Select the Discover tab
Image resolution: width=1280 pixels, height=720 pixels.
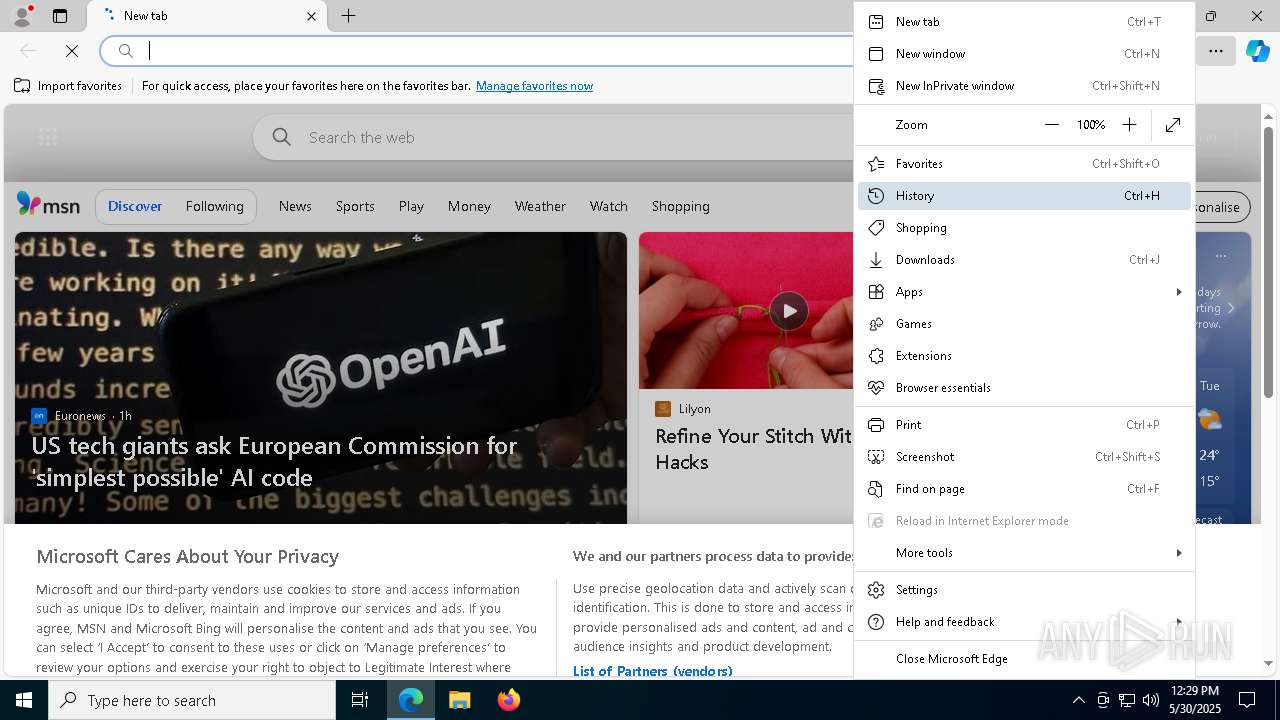pyautogui.click(x=135, y=206)
